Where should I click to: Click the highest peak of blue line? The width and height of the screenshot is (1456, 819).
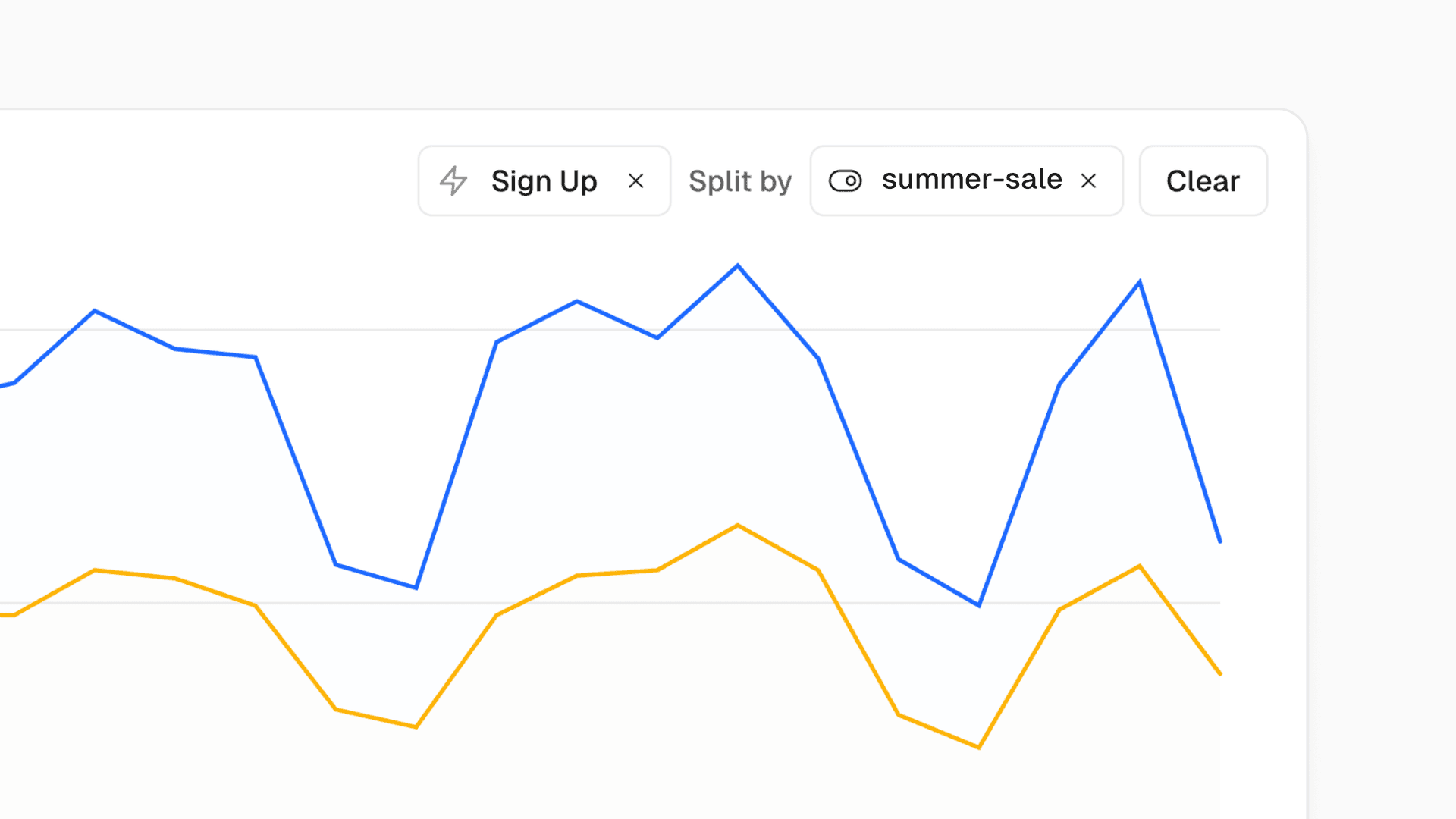738,265
